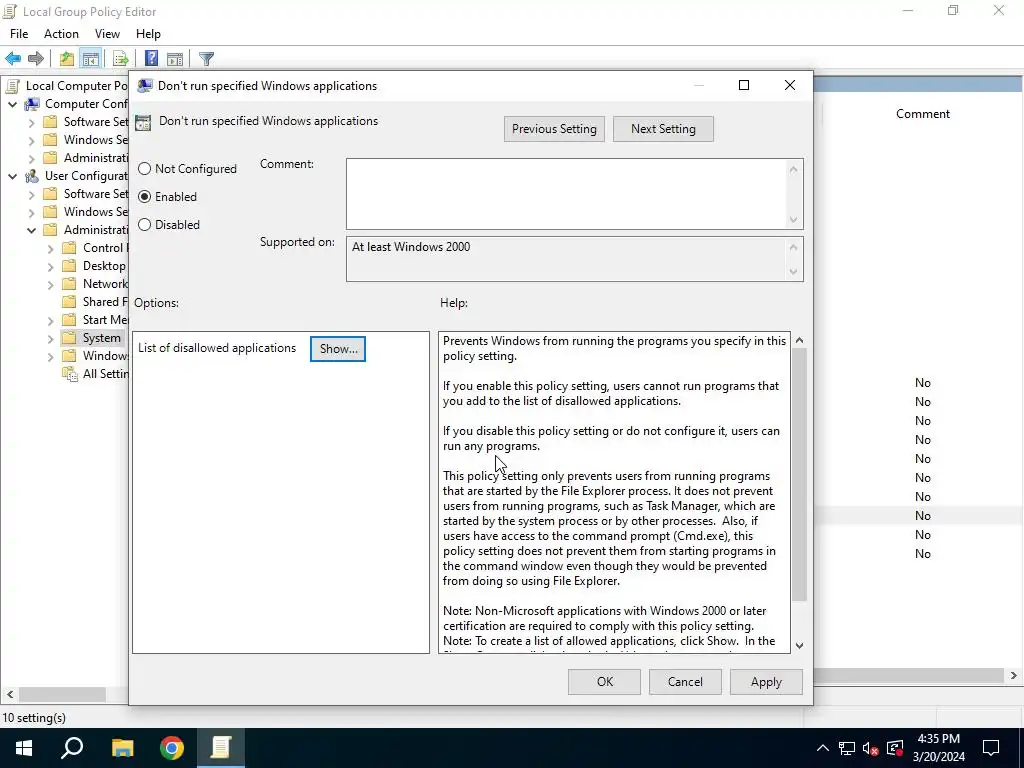Viewport: 1024px width, 768px height.
Task: Click the Back arrow toolbar icon
Action: coord(13,59)
